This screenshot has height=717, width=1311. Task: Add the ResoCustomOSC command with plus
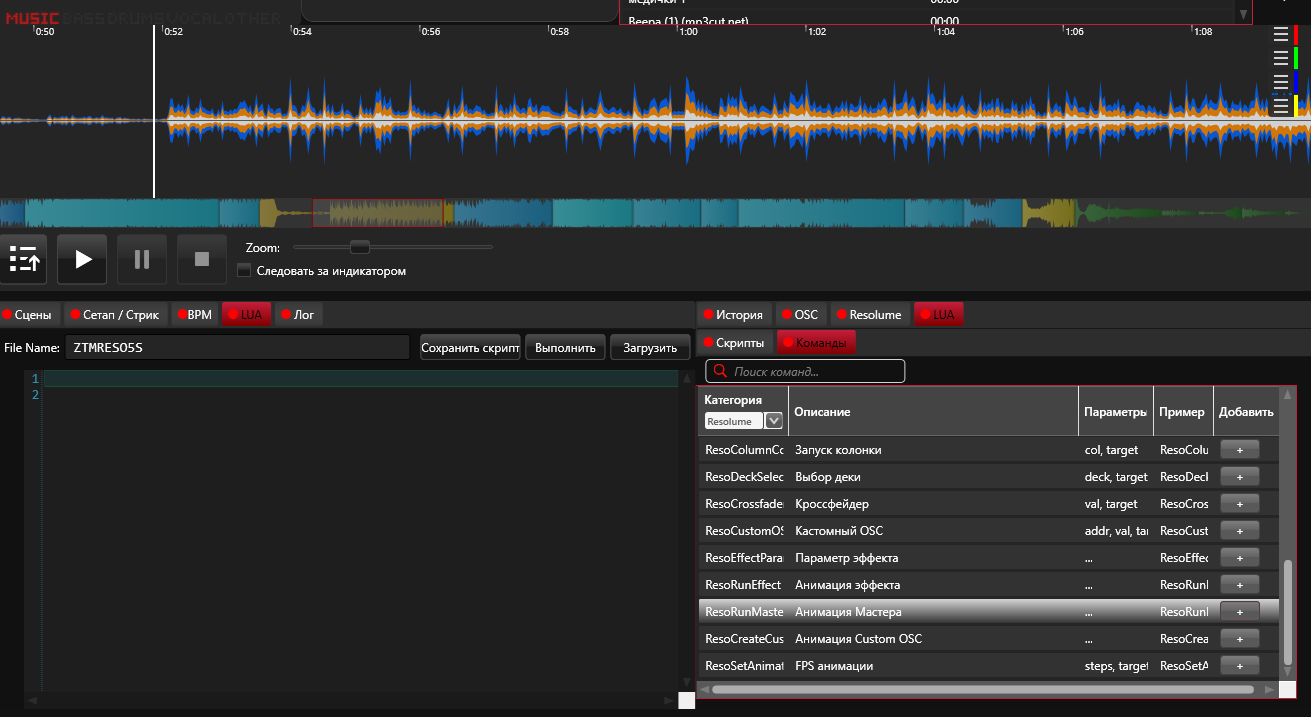[x=1240, y=531]
